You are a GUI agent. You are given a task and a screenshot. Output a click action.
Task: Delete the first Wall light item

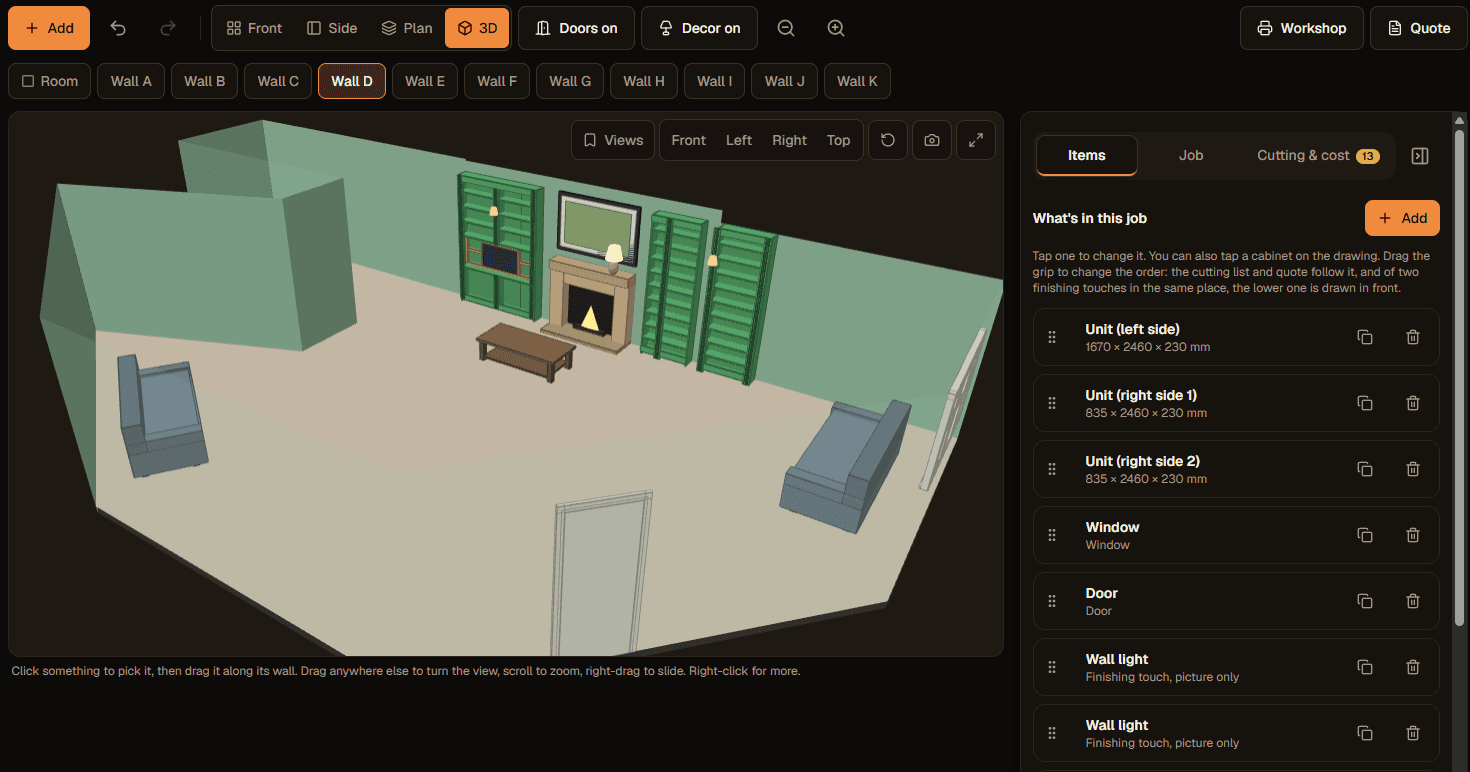point(1413,667)
